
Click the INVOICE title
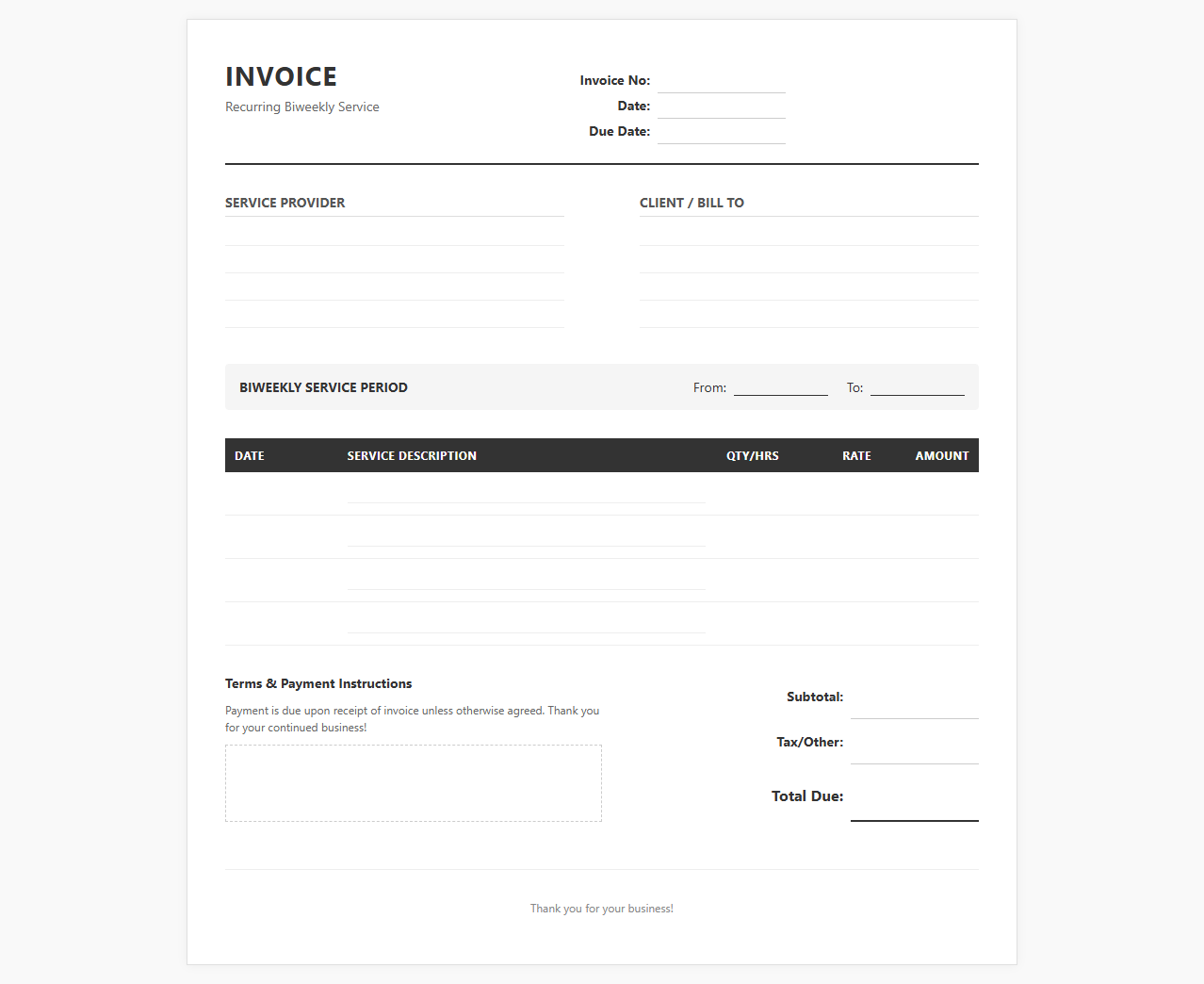click(281, 76)
